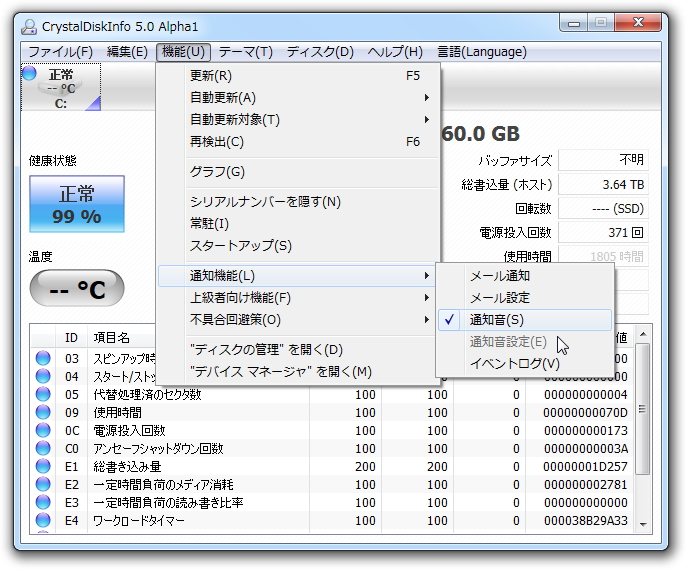Click the 総書込量 value 3.64 TB
Image resolution: width=686 pixels, height=570 pixels.
pyautogui.click(x=603, y=184)
